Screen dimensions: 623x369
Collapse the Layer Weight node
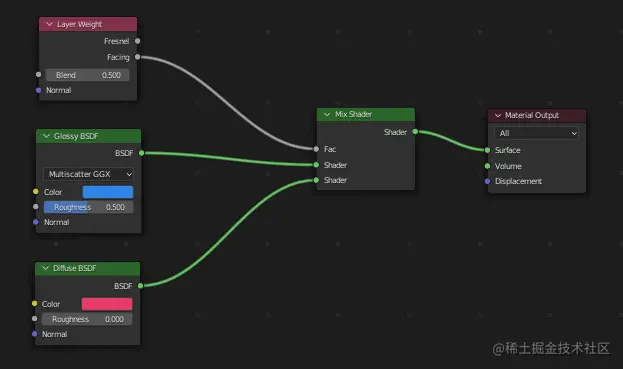pos(50,24)
